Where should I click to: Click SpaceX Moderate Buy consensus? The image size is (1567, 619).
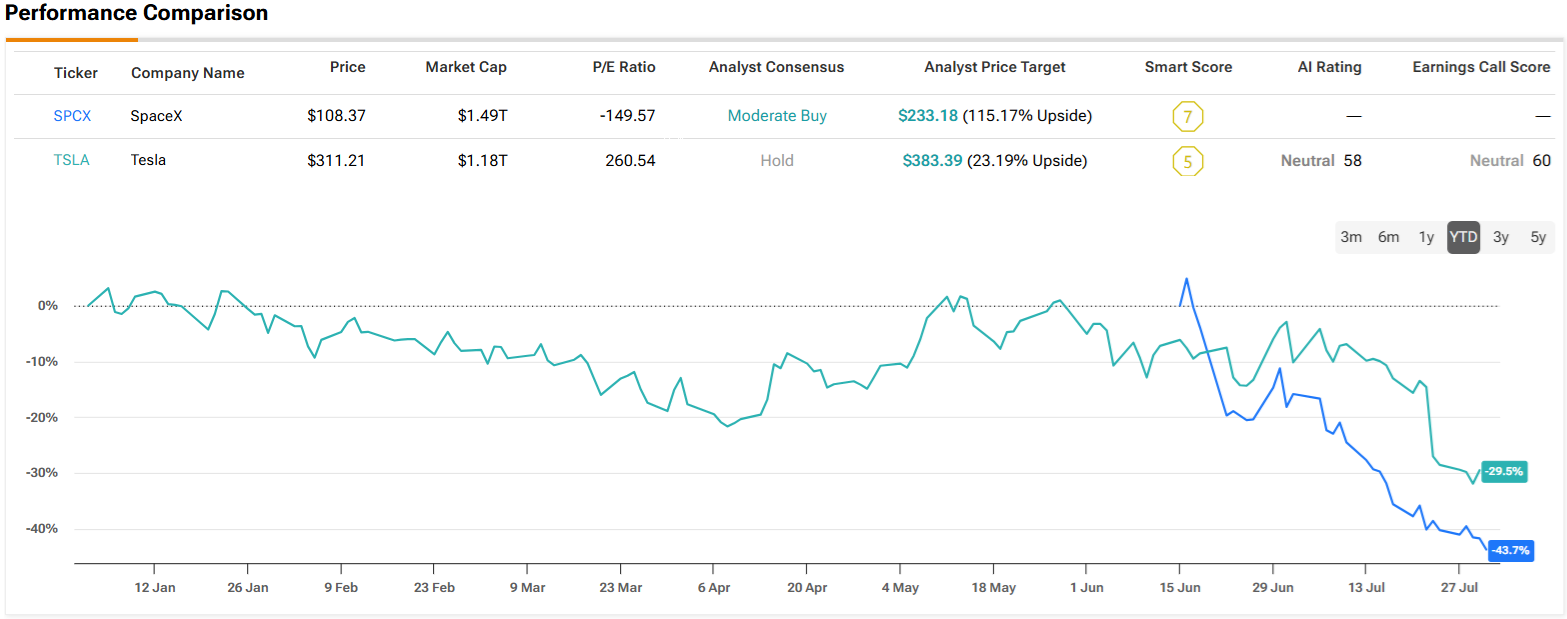777,116
